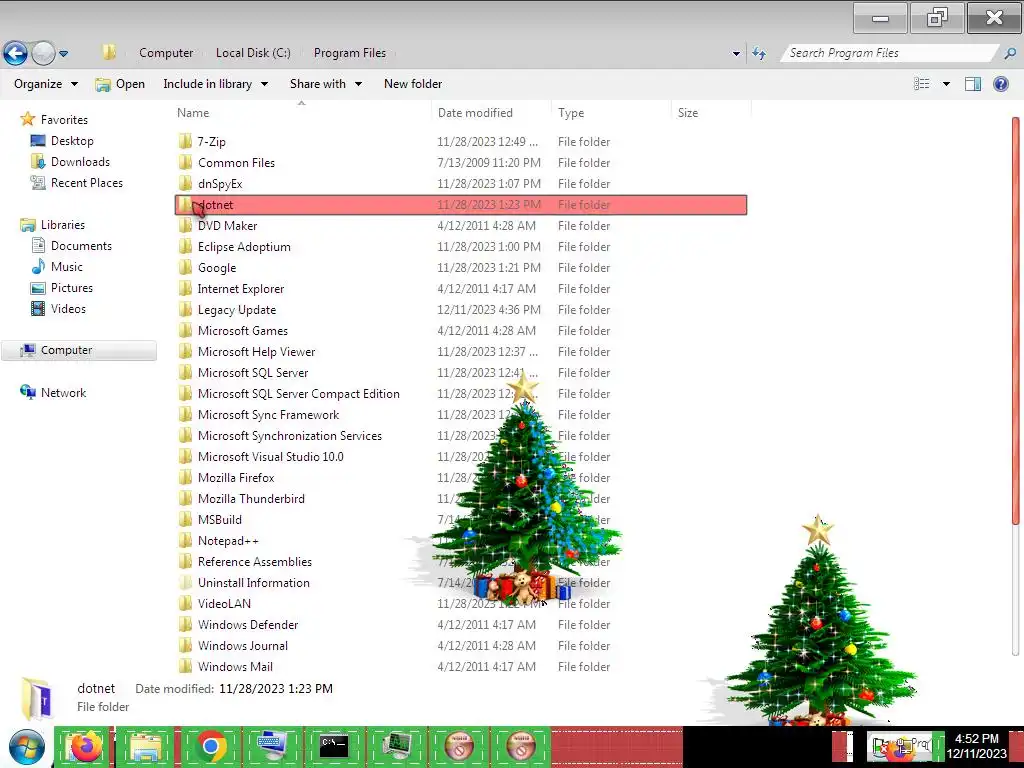This screenshot has height=768, width=1024.
Task: Click the Microsoft Help Viewer folder name
Action: [x=256, y=351]
